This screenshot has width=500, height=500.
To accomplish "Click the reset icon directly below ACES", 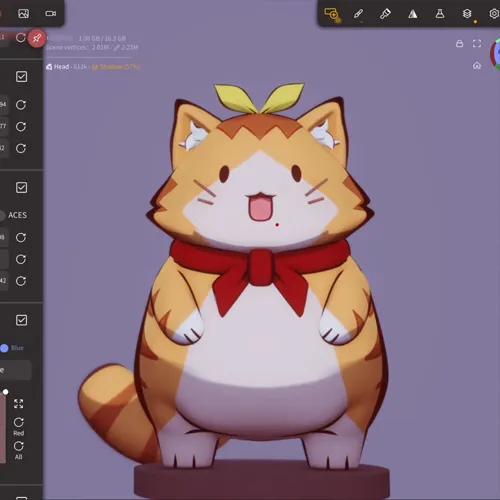I will point(21,238).
